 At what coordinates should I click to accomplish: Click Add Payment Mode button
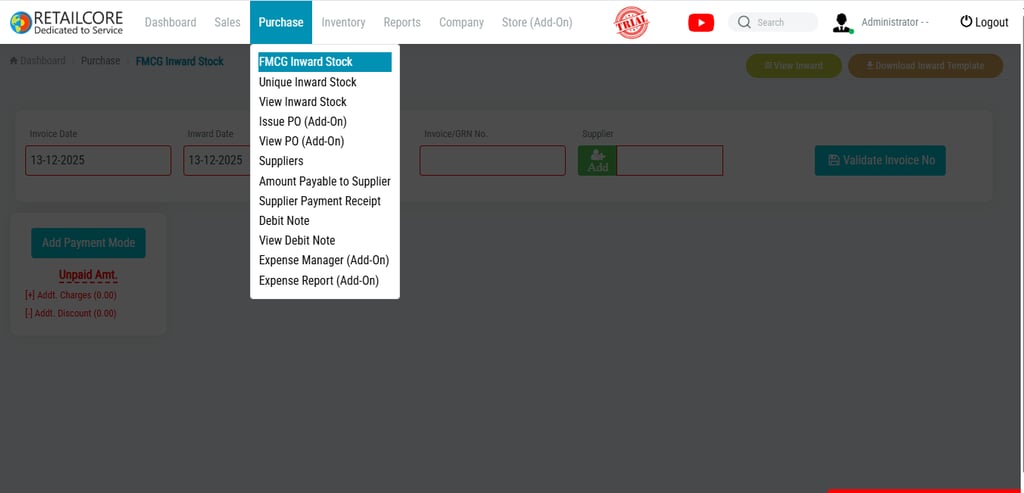(88, 243)
